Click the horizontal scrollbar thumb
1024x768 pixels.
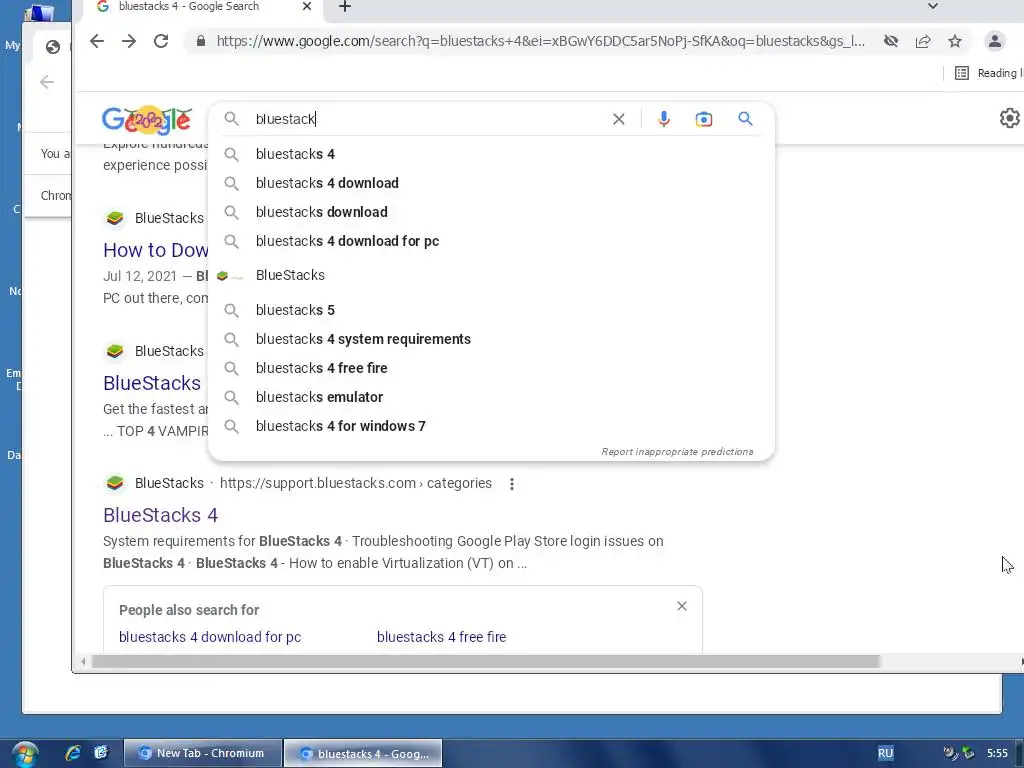pos(486,662)
